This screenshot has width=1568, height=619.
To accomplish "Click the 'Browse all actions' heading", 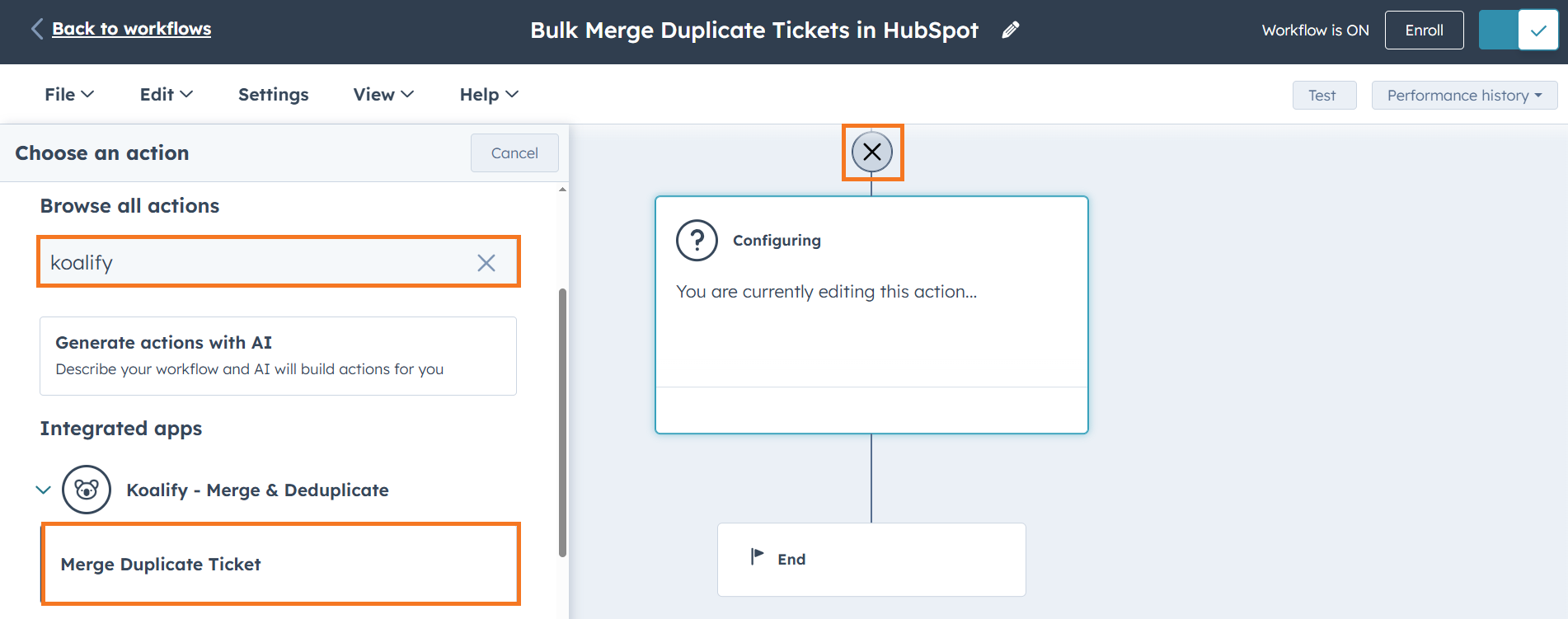I will point(129,206).
